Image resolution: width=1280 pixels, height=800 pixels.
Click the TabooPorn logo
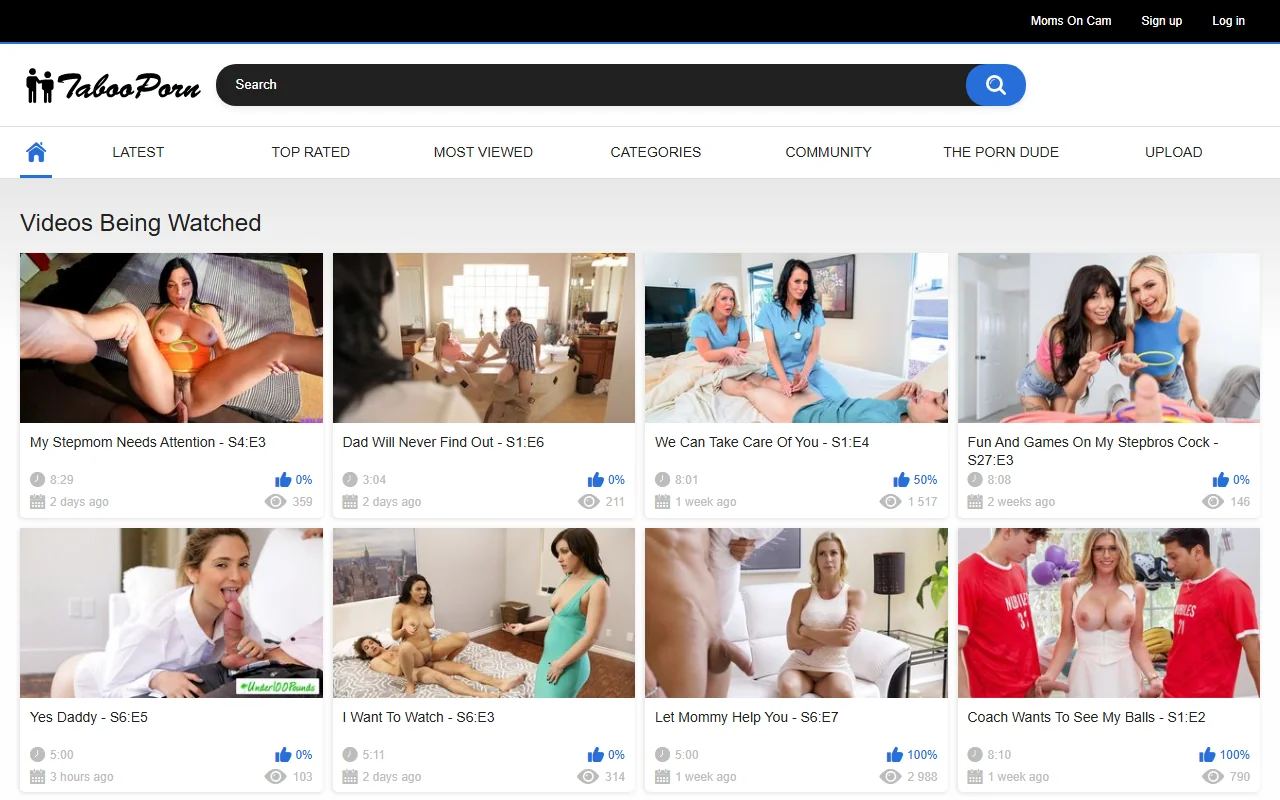click(x=110, y=85)
